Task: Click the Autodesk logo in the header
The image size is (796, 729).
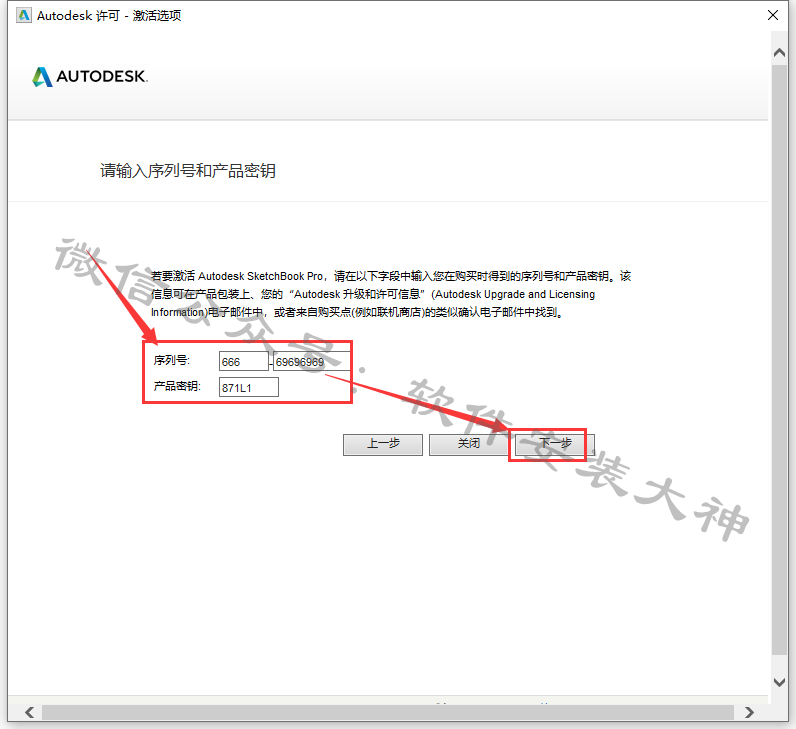Action: pos(90,77)
